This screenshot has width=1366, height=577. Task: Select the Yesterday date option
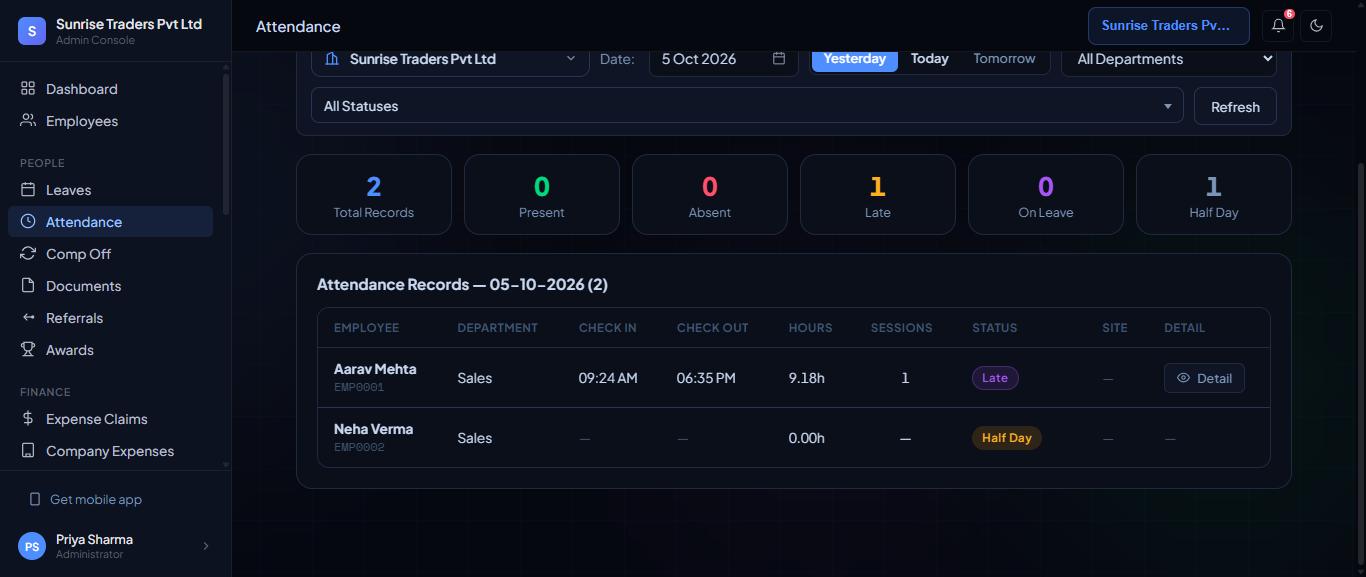(x=855, y=59)
